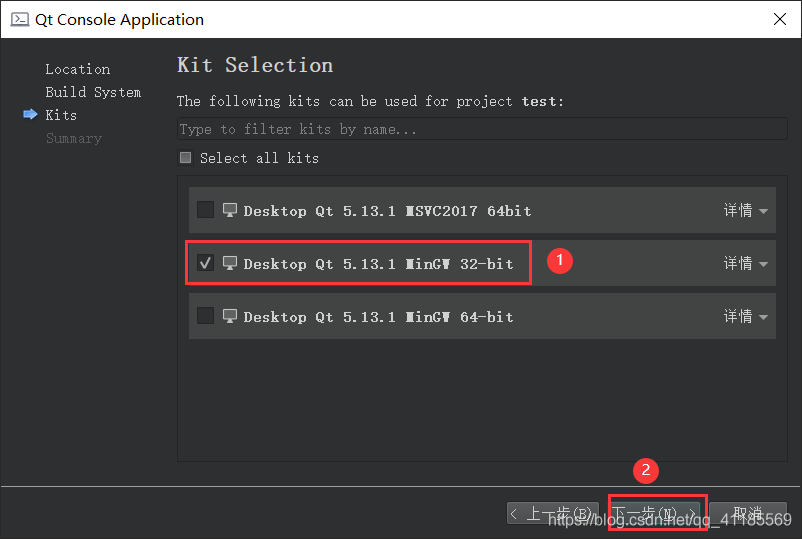
Task: Expand details for MSVC2017 64bit kit
Action: click(746, 210)
